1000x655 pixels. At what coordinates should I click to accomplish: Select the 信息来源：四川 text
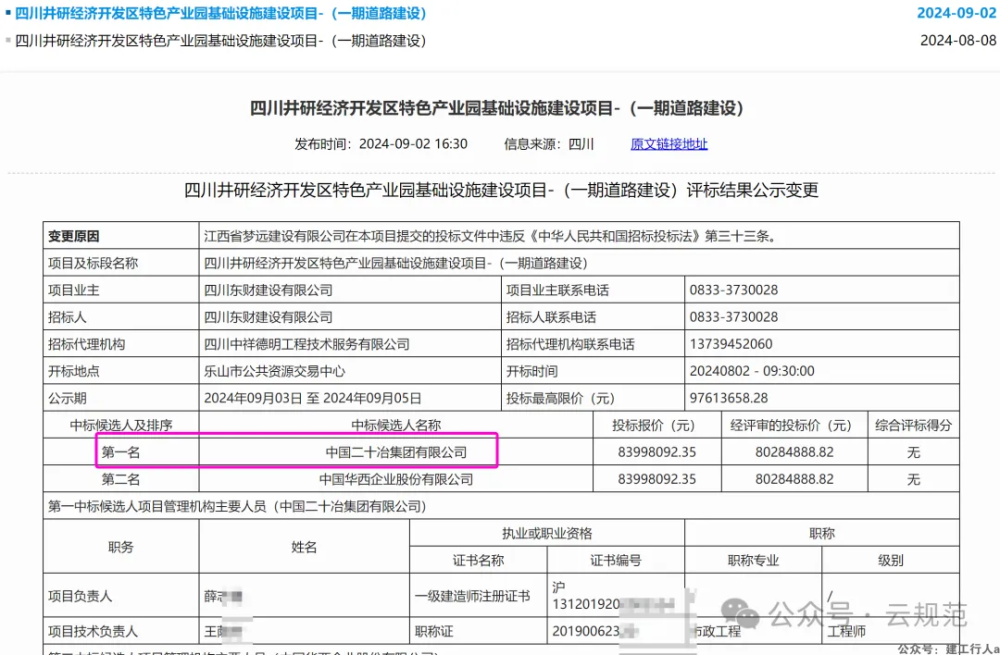pos(548,144)
